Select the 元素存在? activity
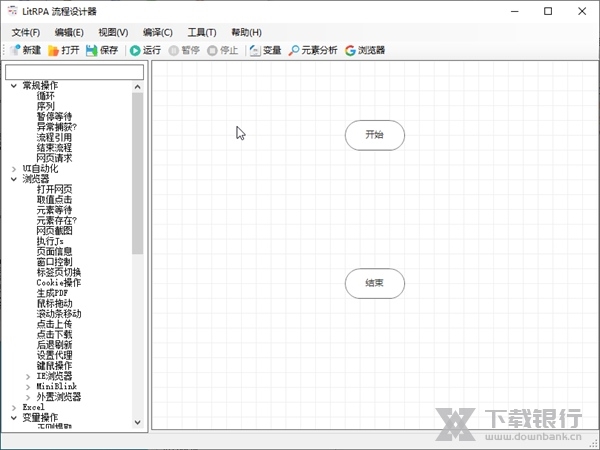Image resolution: width=600 pixels, height=450 pixels. [57, 220]
